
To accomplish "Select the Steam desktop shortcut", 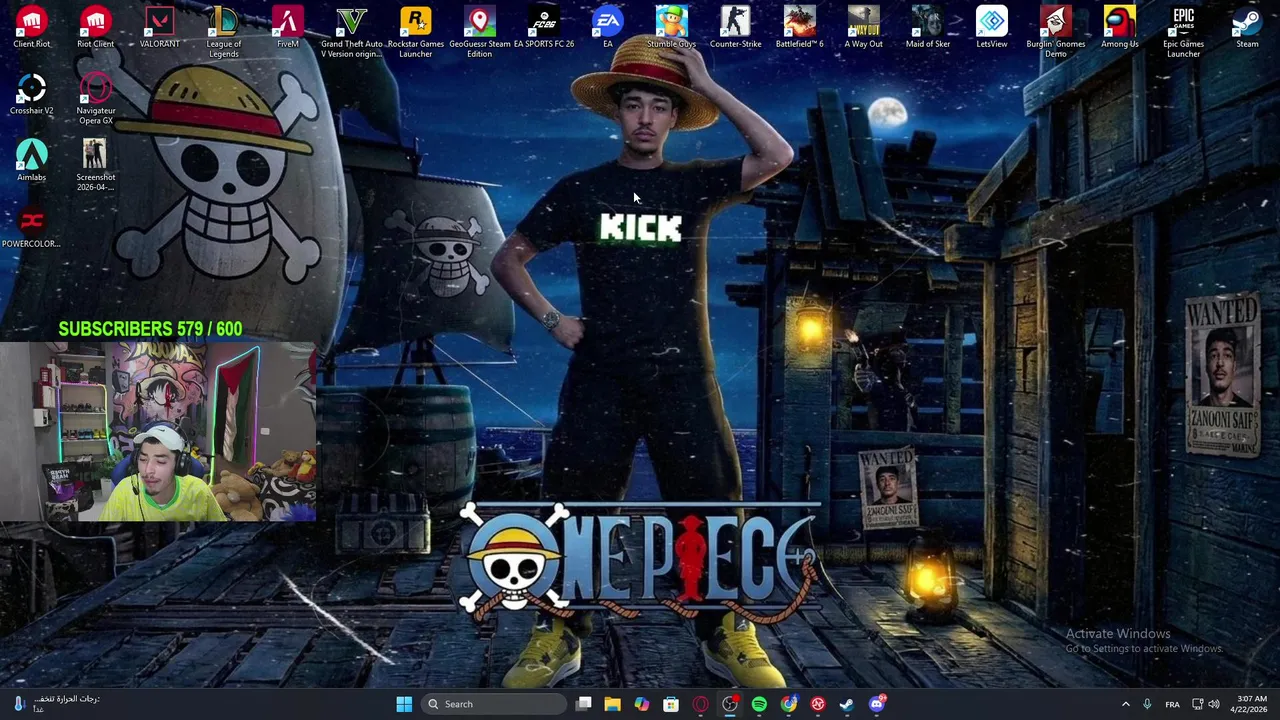I will click(x=1247, y=27).
